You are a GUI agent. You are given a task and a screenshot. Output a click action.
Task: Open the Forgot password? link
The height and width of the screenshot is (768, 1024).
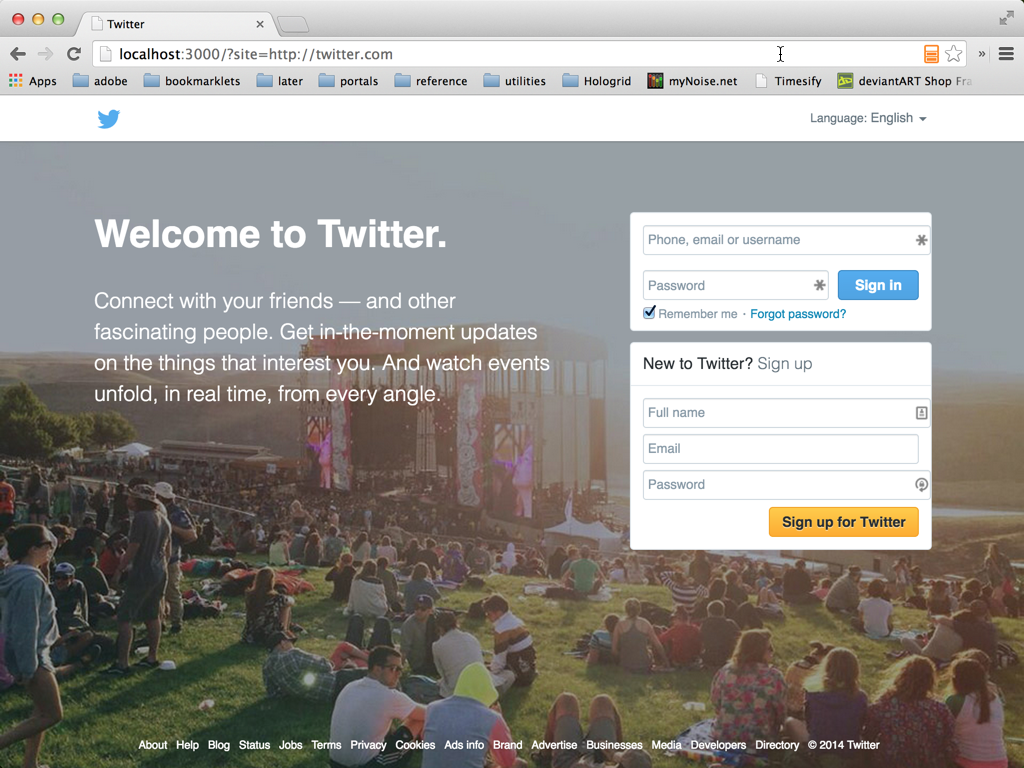pos(798,314)
